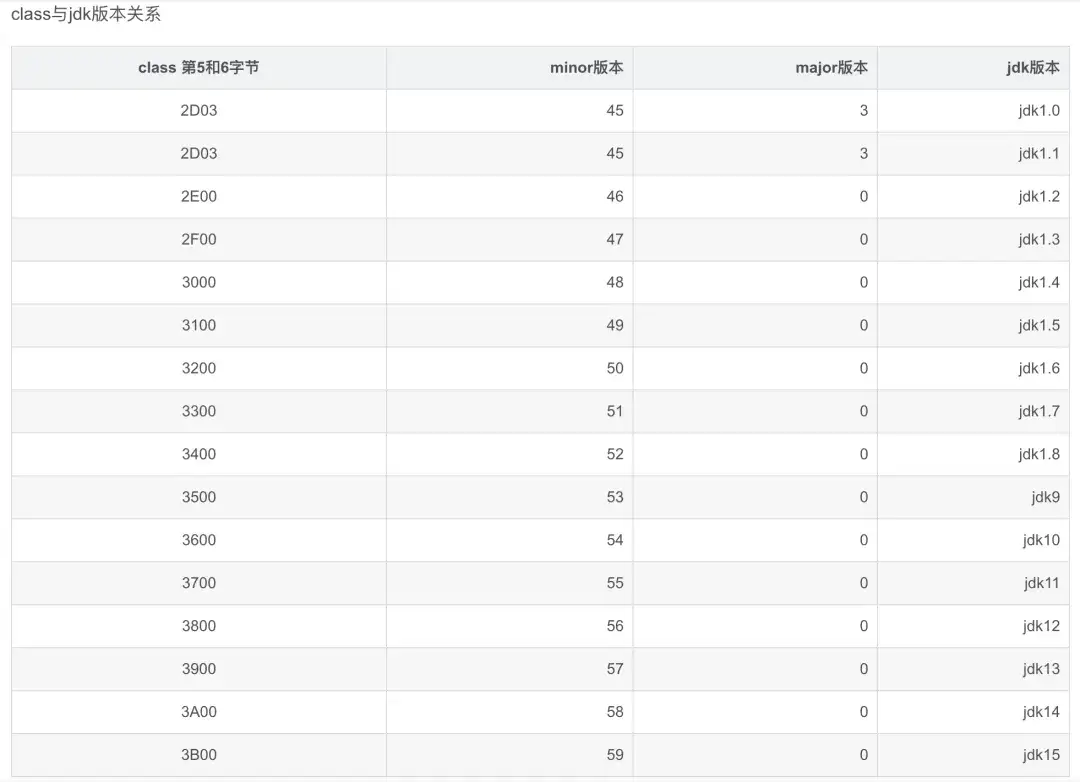Click major value '0' in jdk1.2 row
Screen dimensions: 1080x782
pos(864,196)
